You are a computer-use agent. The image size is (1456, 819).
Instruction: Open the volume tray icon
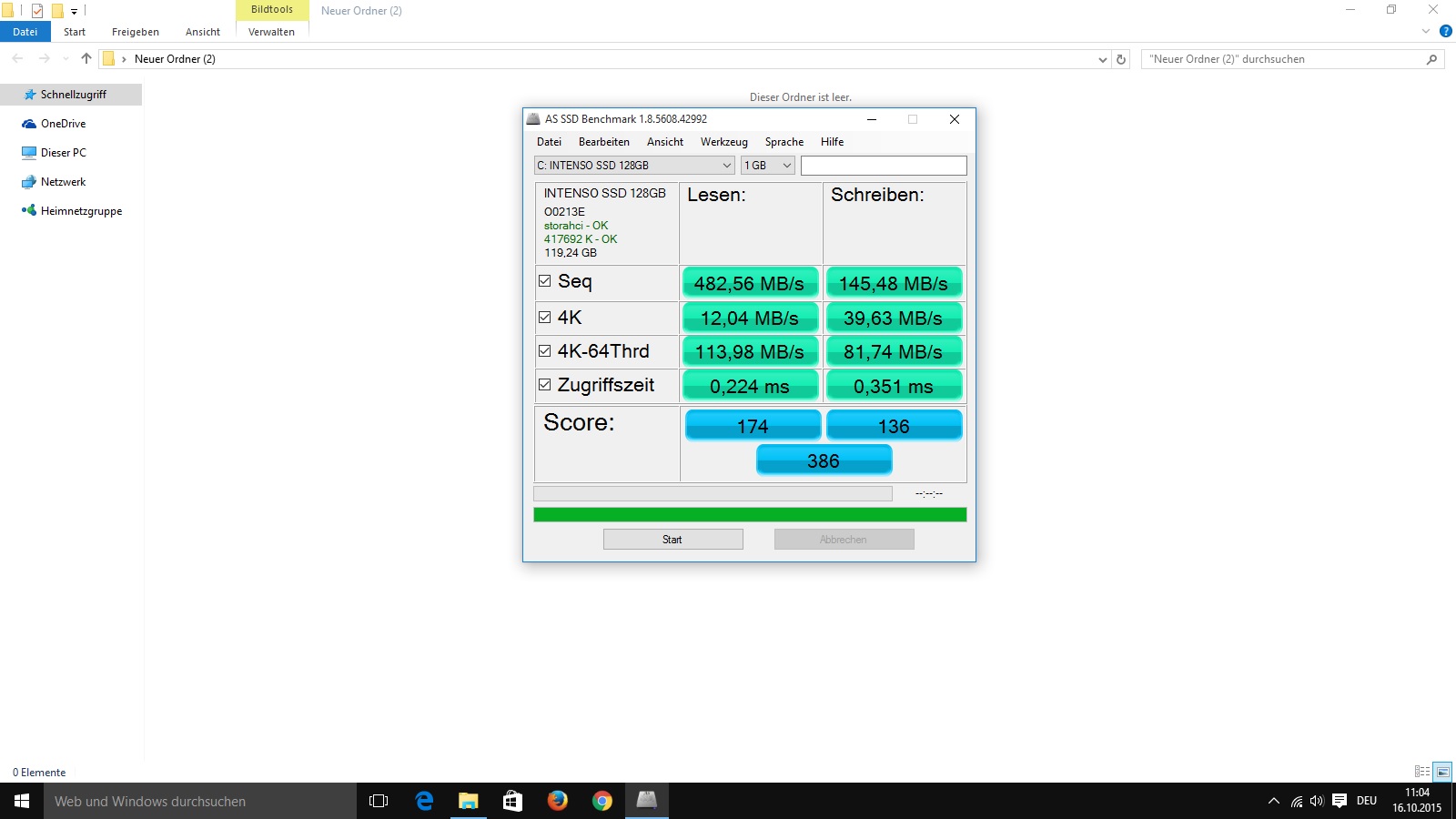tap(1317, 801)
